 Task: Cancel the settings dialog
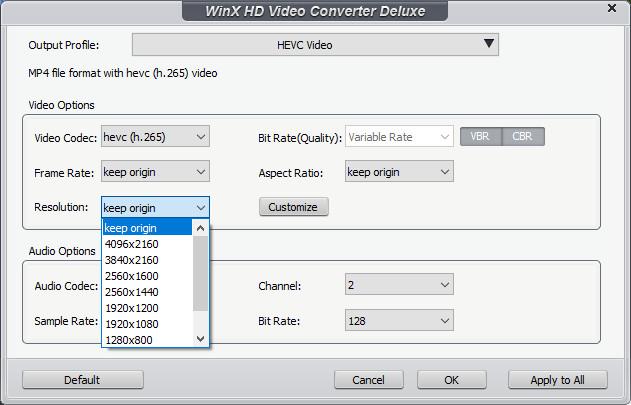[x=369, y=380]
